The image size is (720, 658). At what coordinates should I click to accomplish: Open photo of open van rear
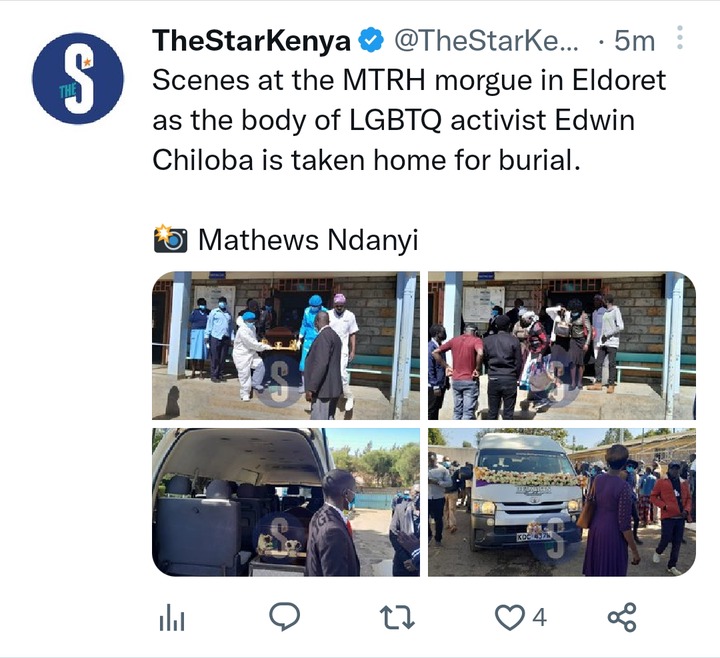pyautogui.click(x=286, y=502)
